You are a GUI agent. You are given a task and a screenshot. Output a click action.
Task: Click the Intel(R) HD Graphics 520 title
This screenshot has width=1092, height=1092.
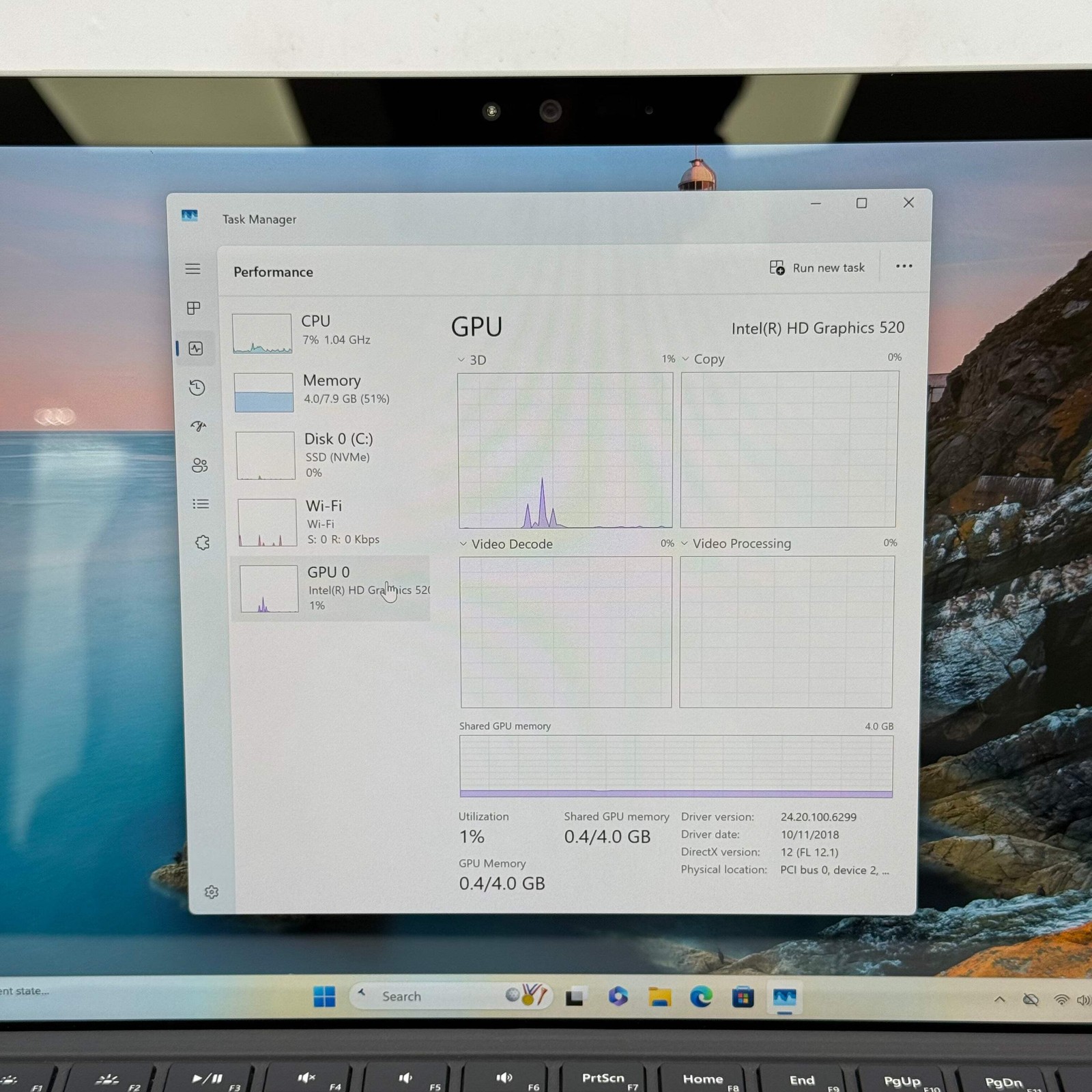pyautogui.click(x=818, y=328)
